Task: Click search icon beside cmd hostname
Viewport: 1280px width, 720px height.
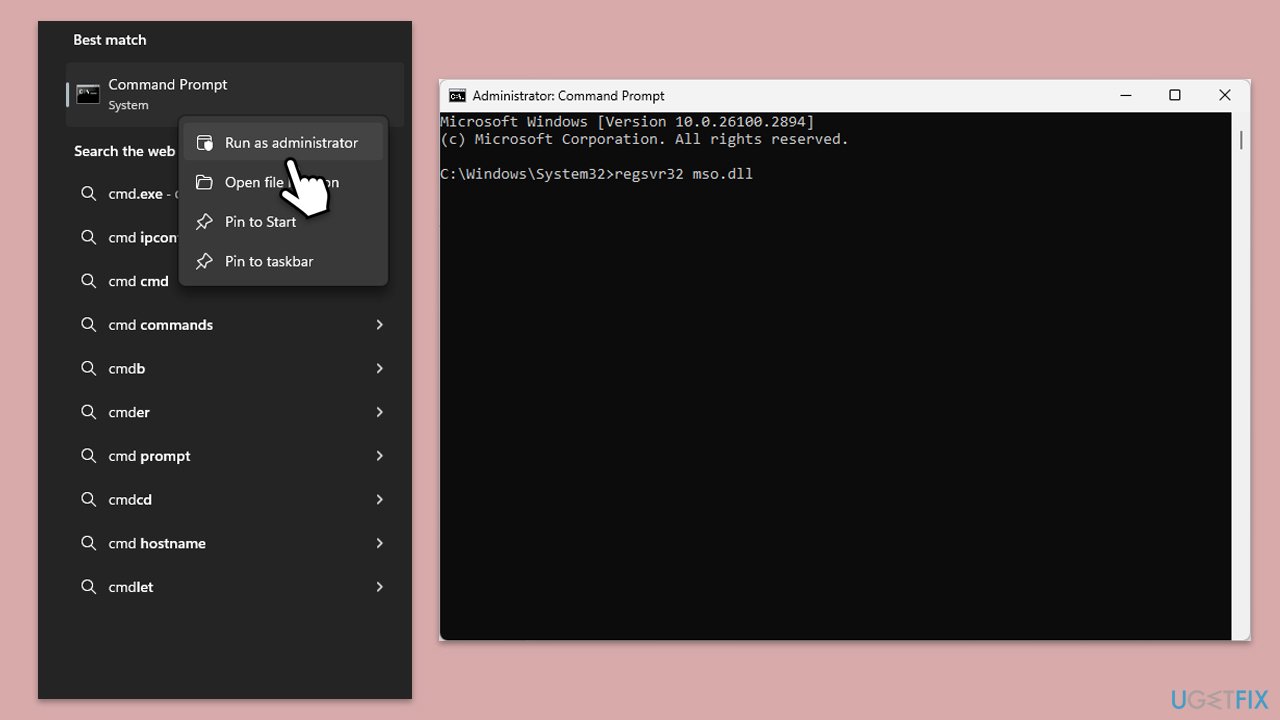Action: 89,543
